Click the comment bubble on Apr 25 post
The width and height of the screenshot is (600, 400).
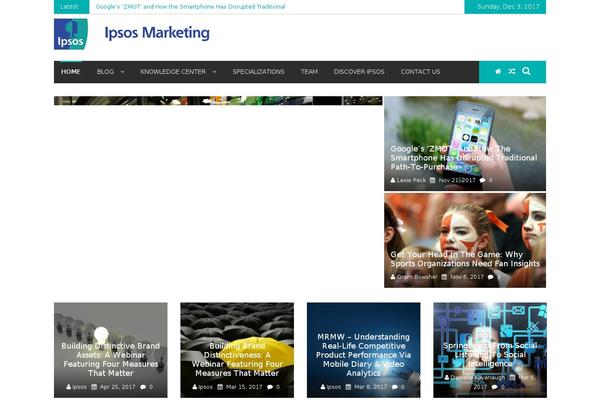tap(143, 387)
